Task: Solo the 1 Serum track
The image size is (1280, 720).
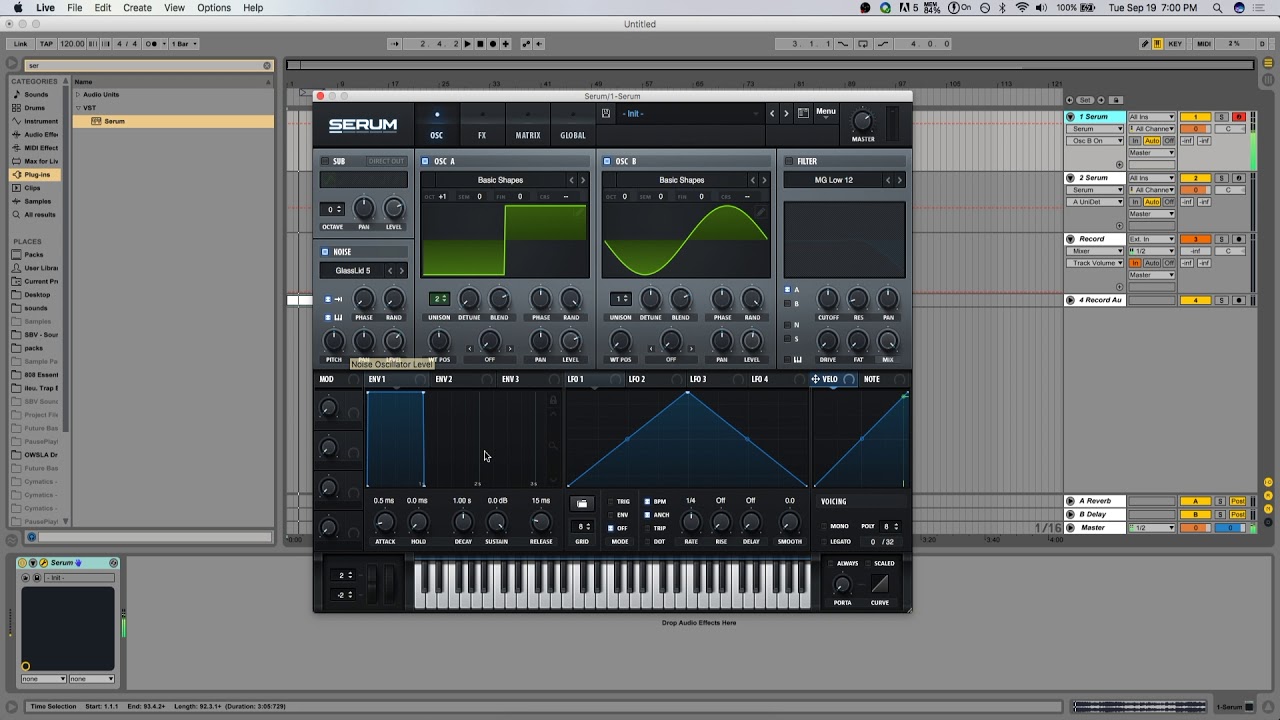Action: pyautogui.click(x=1221, y=117)
